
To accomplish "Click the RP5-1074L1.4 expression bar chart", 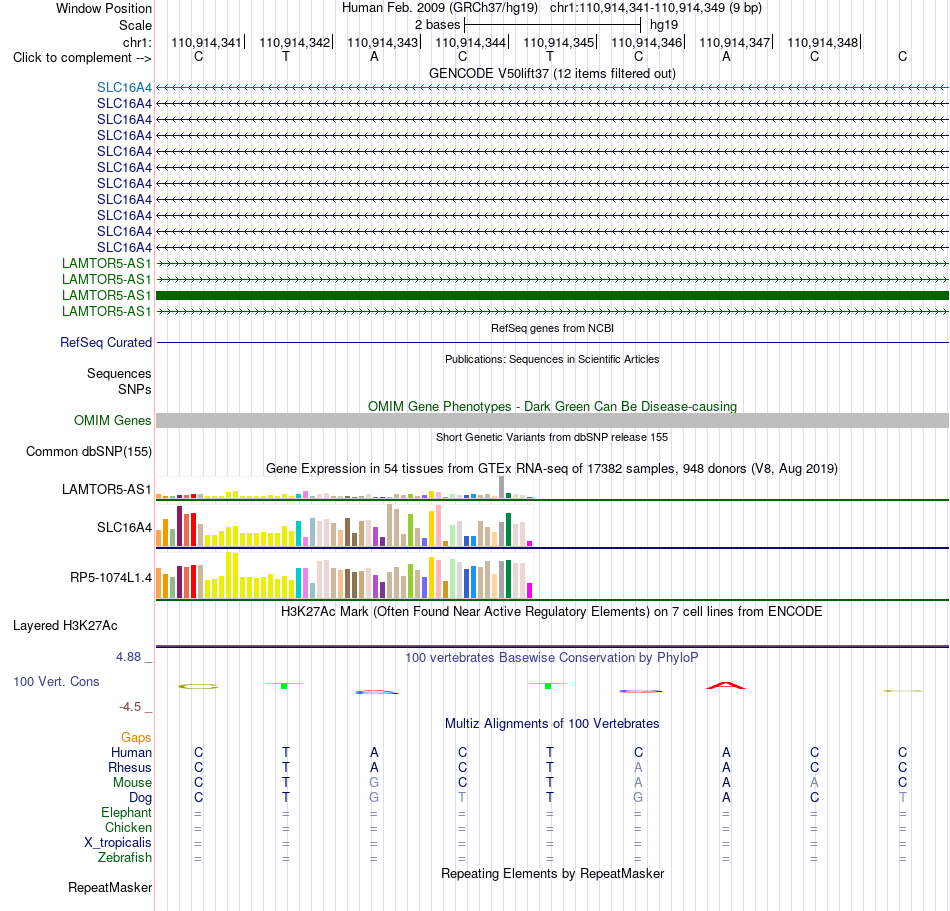I will click(x=344, y=575).
